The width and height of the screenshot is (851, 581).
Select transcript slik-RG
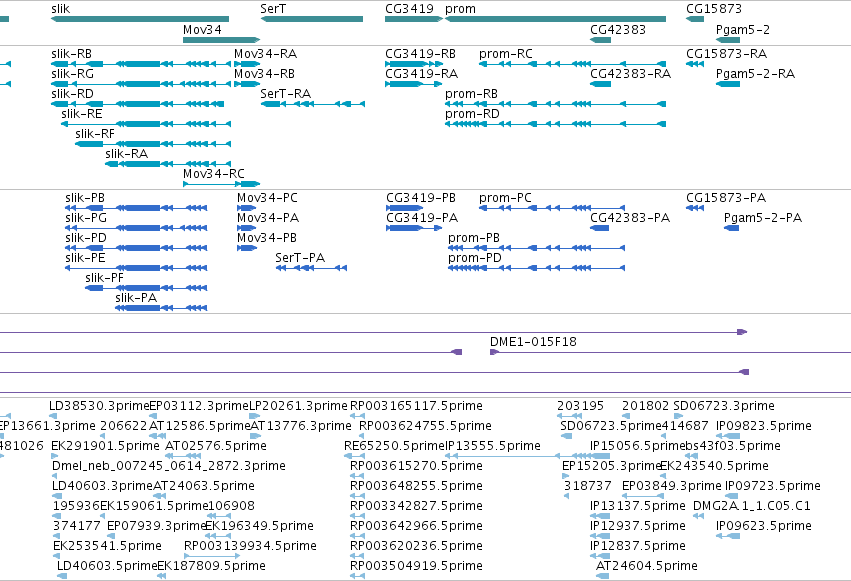141,84
